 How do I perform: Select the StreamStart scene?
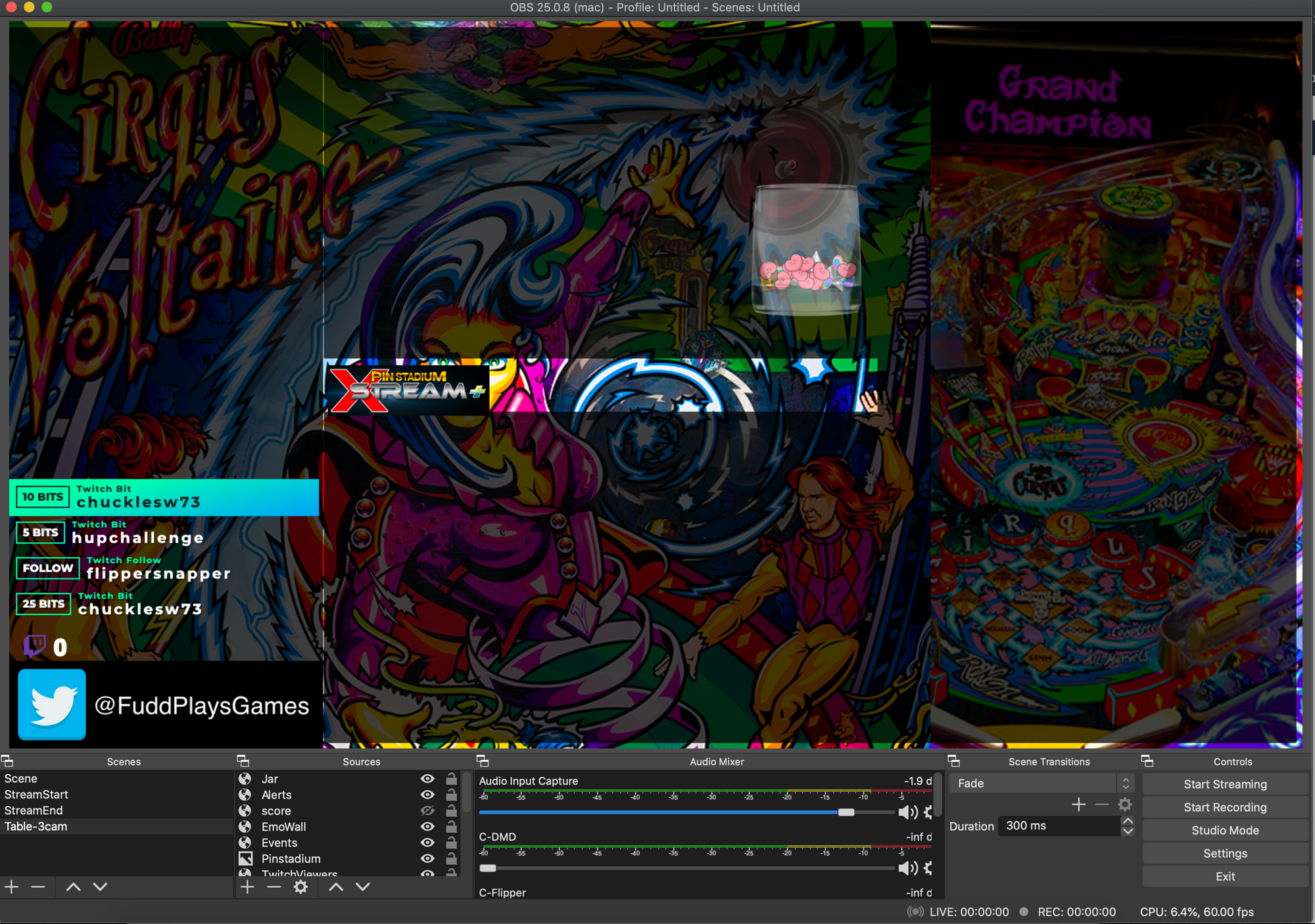click(x=116, y=795)
